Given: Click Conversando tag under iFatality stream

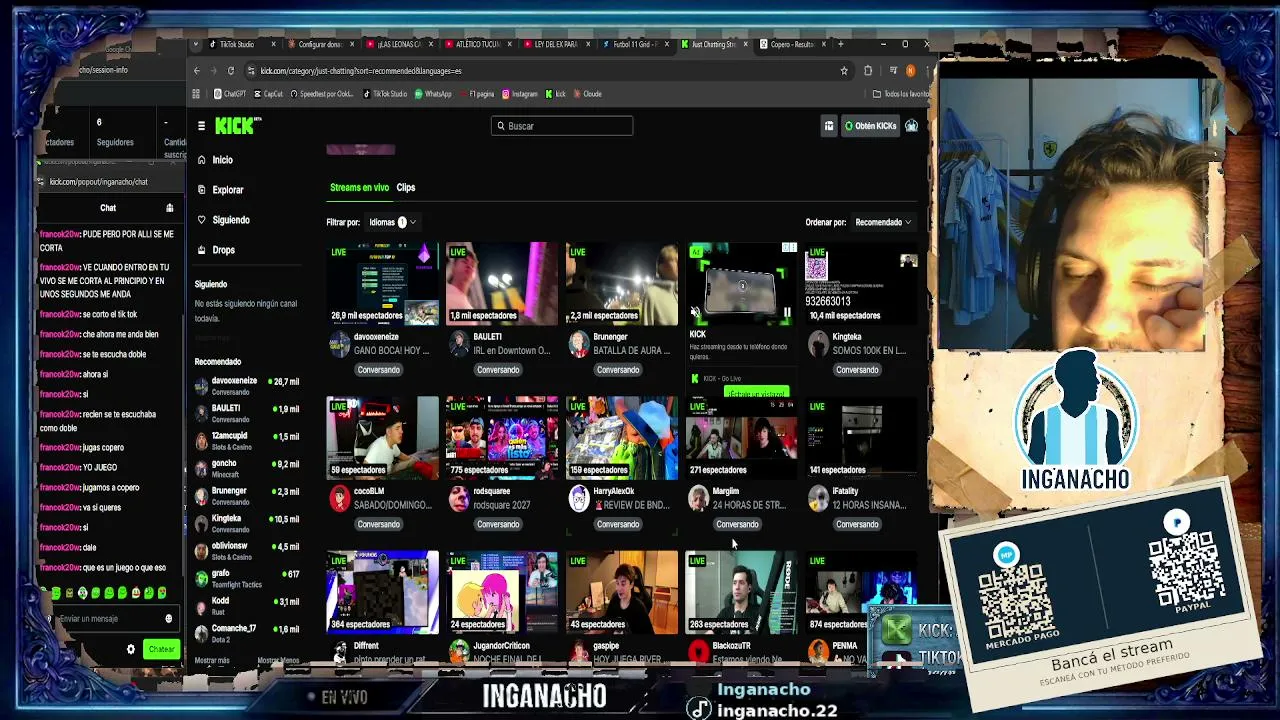Looking at the screenshot, I should [x=857, y=524].
